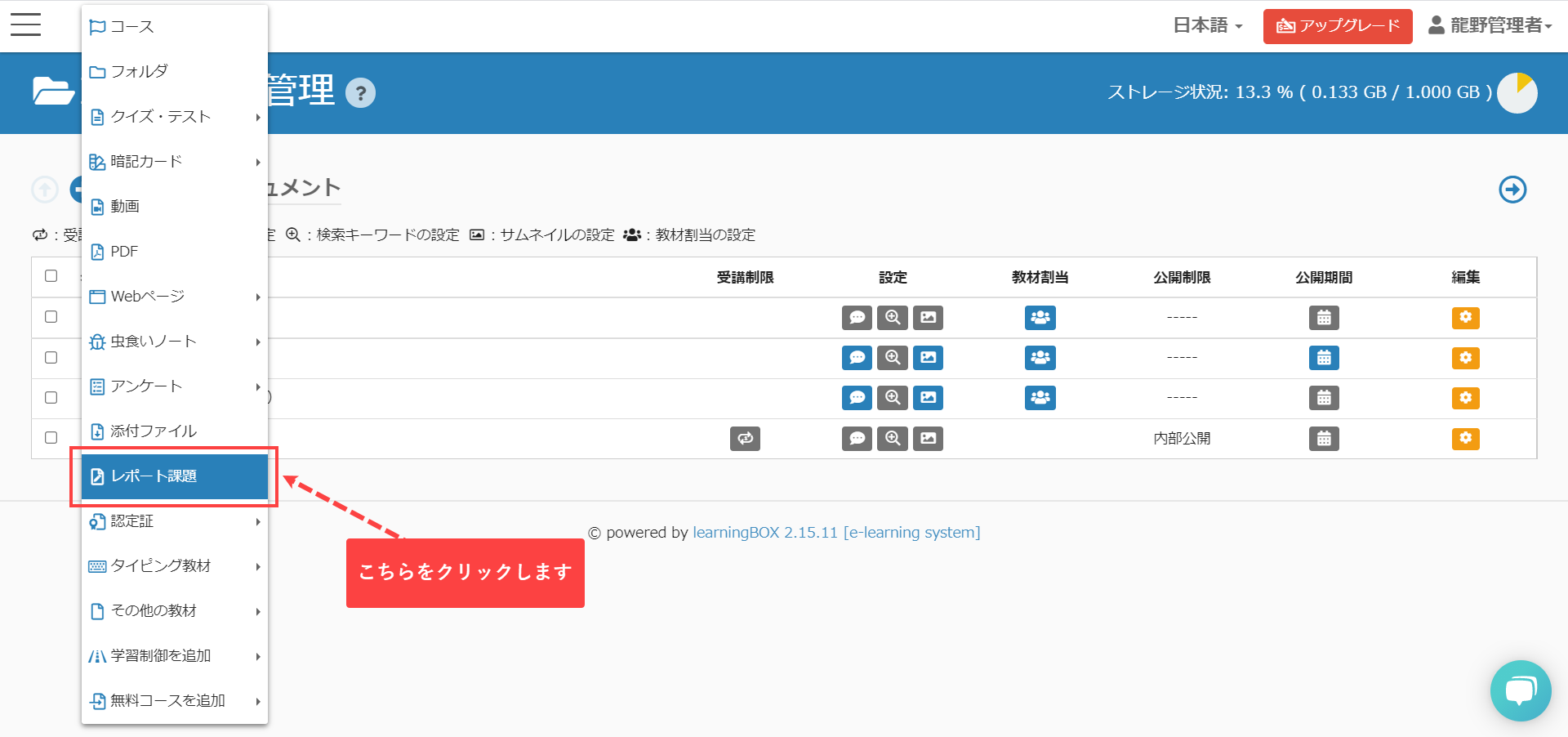Click search keyword icon in second row
The width and height of the screenshot is (1568, 737).
893,358
